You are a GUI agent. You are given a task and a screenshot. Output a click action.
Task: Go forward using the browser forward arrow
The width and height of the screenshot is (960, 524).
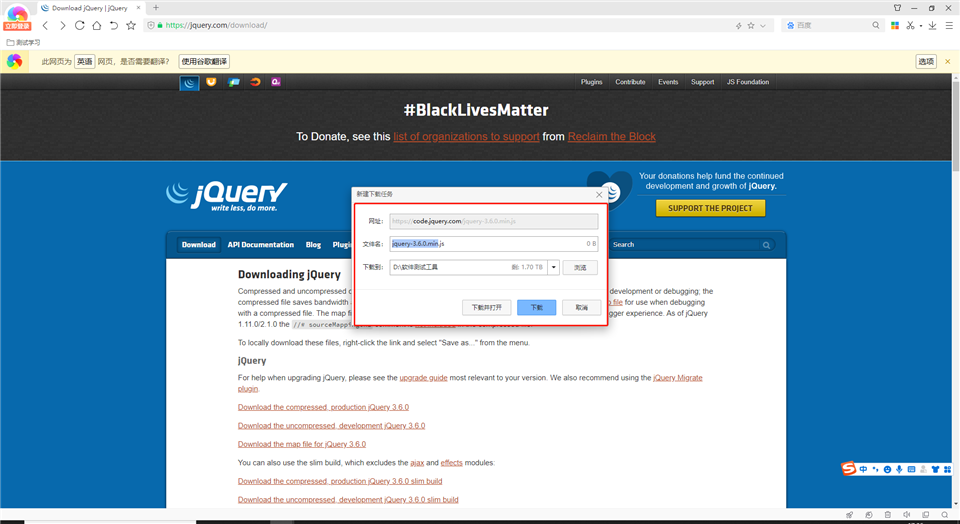coord(62,25)
